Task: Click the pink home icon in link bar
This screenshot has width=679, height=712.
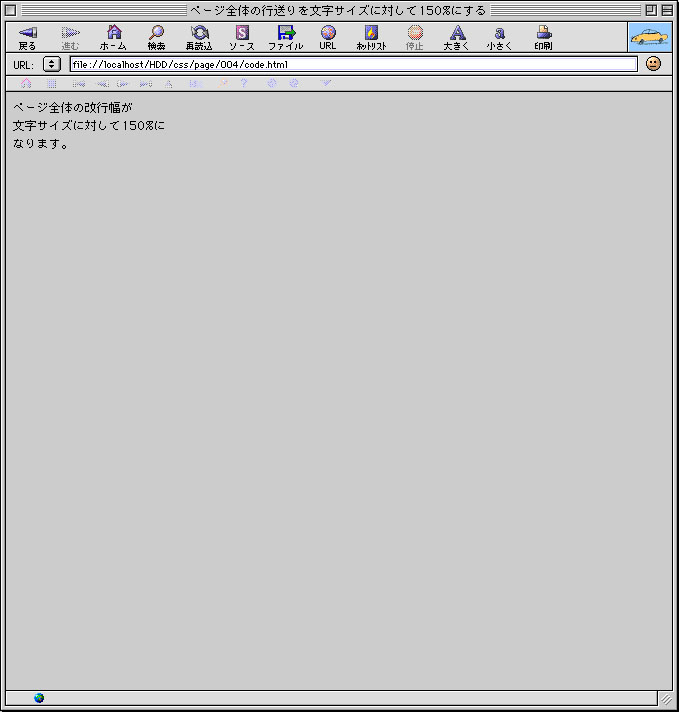Action: [26, 84]
